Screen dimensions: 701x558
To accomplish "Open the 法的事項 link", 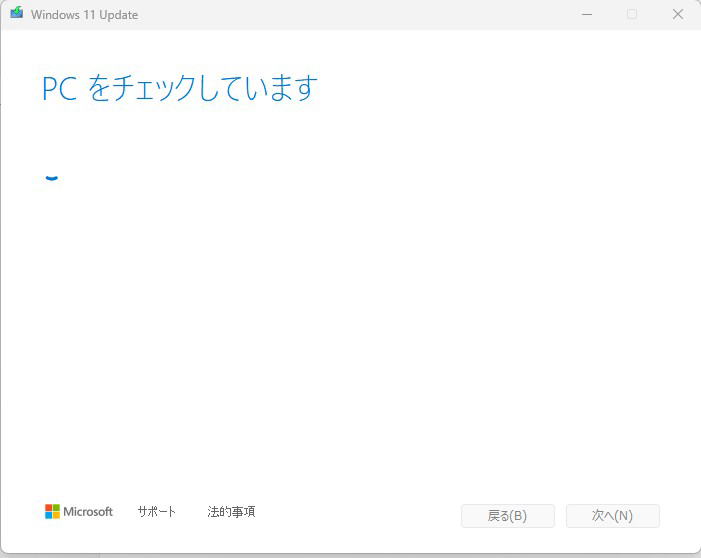I will click(231, 512).
